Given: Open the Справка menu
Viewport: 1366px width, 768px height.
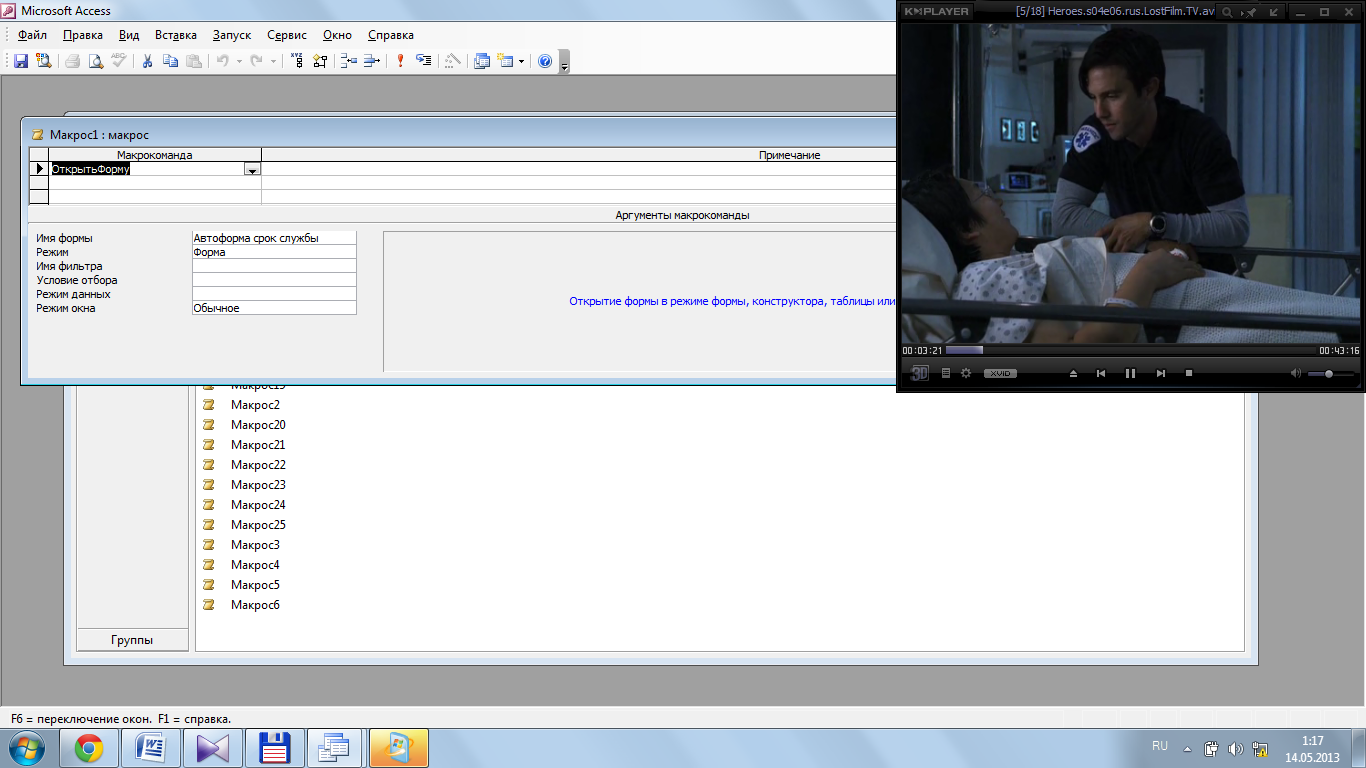Looking at the screenshot, I should [x=391, y=35].
